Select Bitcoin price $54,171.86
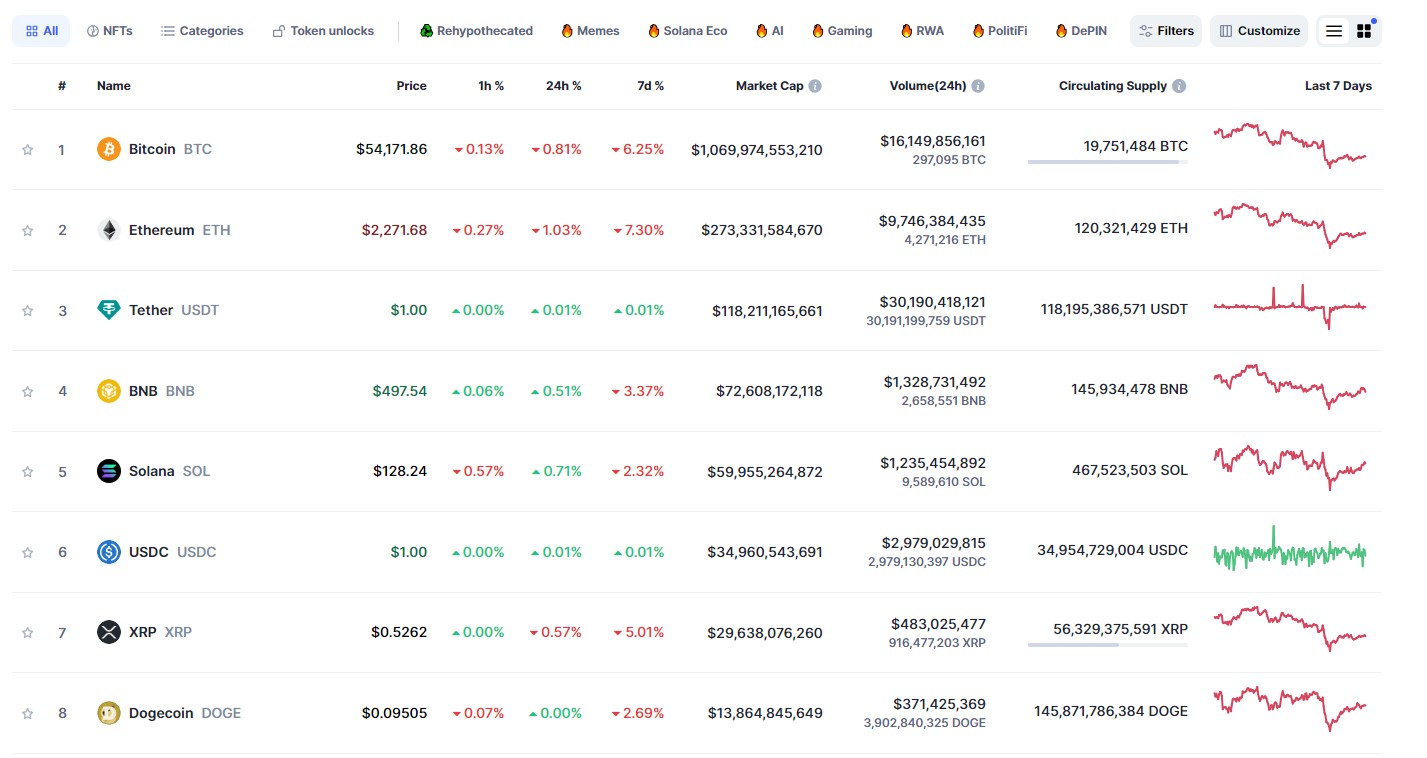Screen dimensions: 1427x758 click(392, 149)
